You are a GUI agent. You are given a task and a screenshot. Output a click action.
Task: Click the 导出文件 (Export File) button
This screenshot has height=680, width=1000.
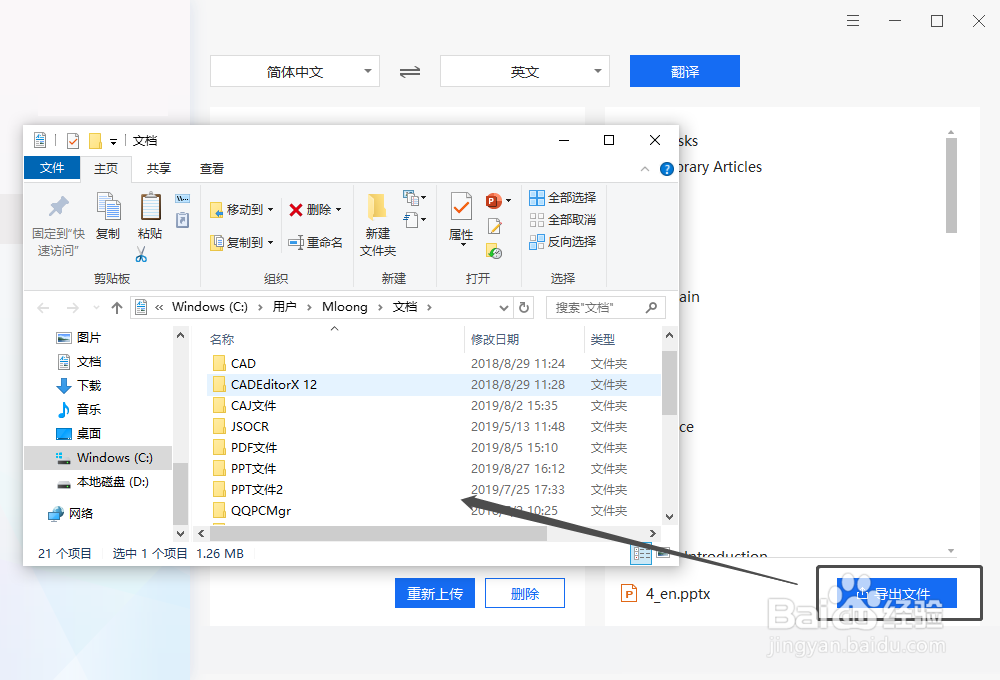click(898, 593)
